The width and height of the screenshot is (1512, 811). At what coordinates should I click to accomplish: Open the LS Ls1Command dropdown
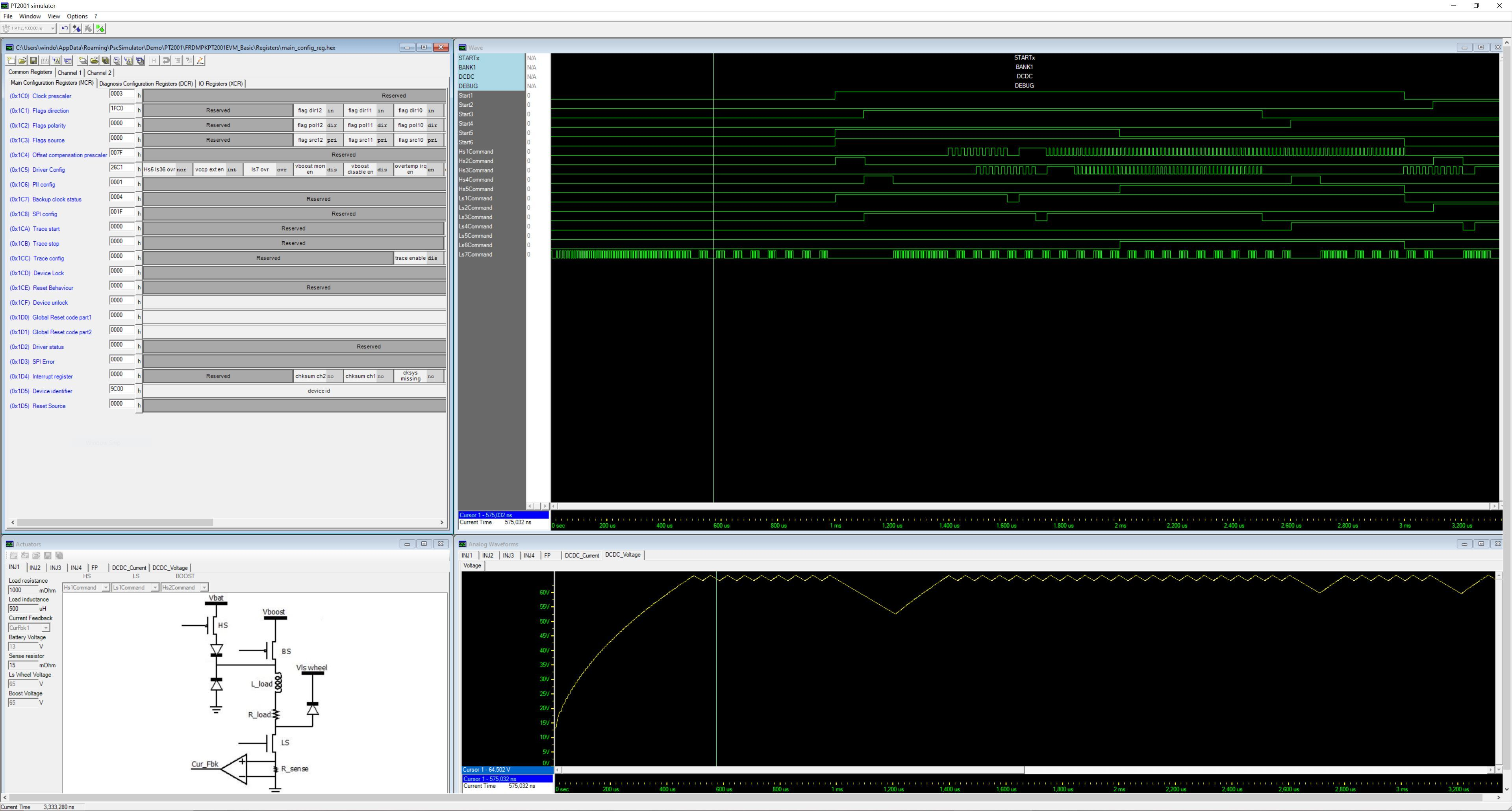[155, 587]
